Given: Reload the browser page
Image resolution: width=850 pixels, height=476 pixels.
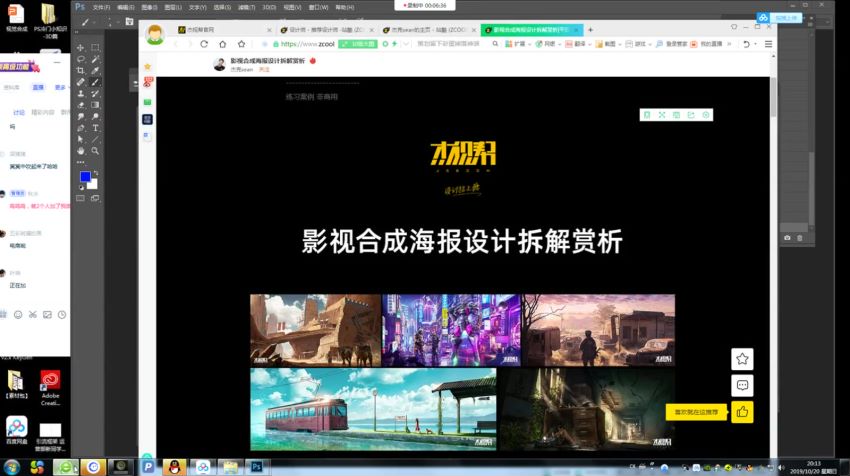Looking at the screenshot, I should coord(204,44).
